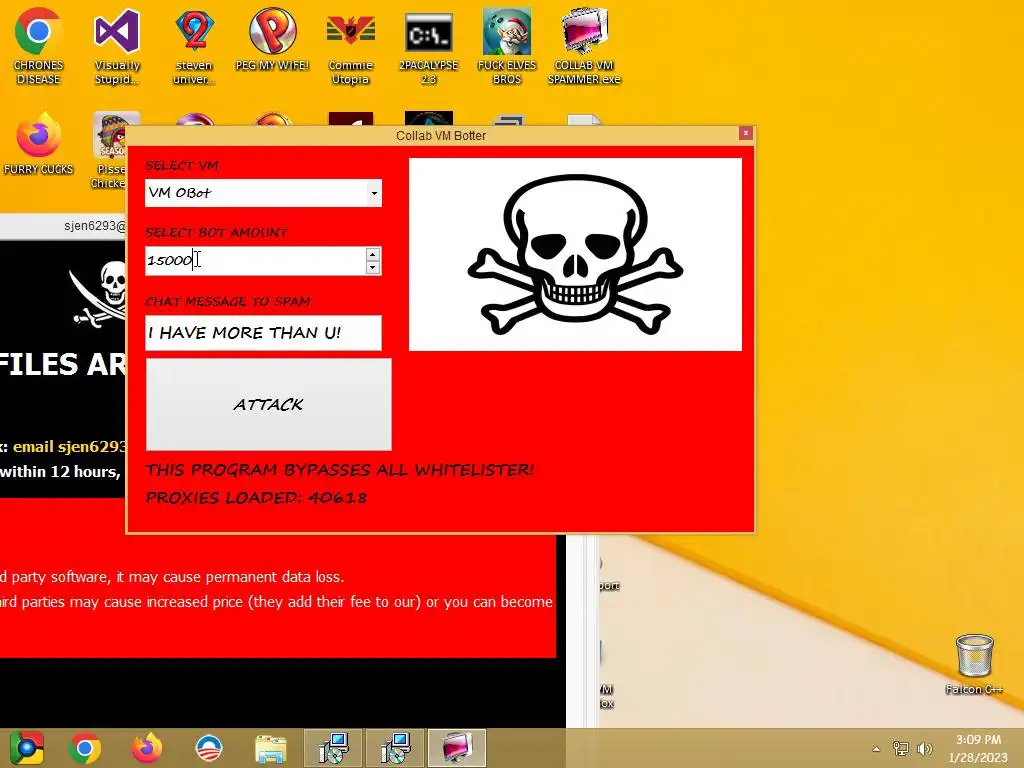Screen dimensions: 1024x768
Task: Expand the Select VM dropdown
Action: click(374, 193)
